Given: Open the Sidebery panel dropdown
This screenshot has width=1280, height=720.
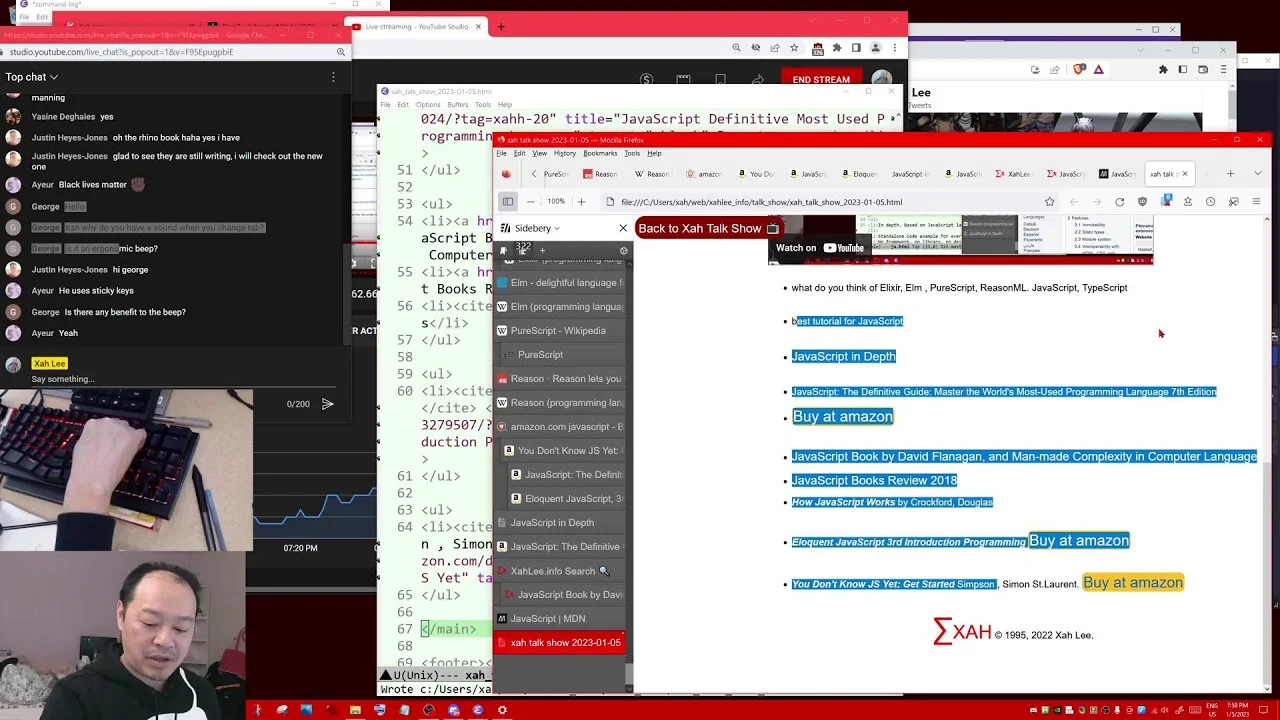Looking at the screenshot, I should pyautogui.click(x=538, y=228).
